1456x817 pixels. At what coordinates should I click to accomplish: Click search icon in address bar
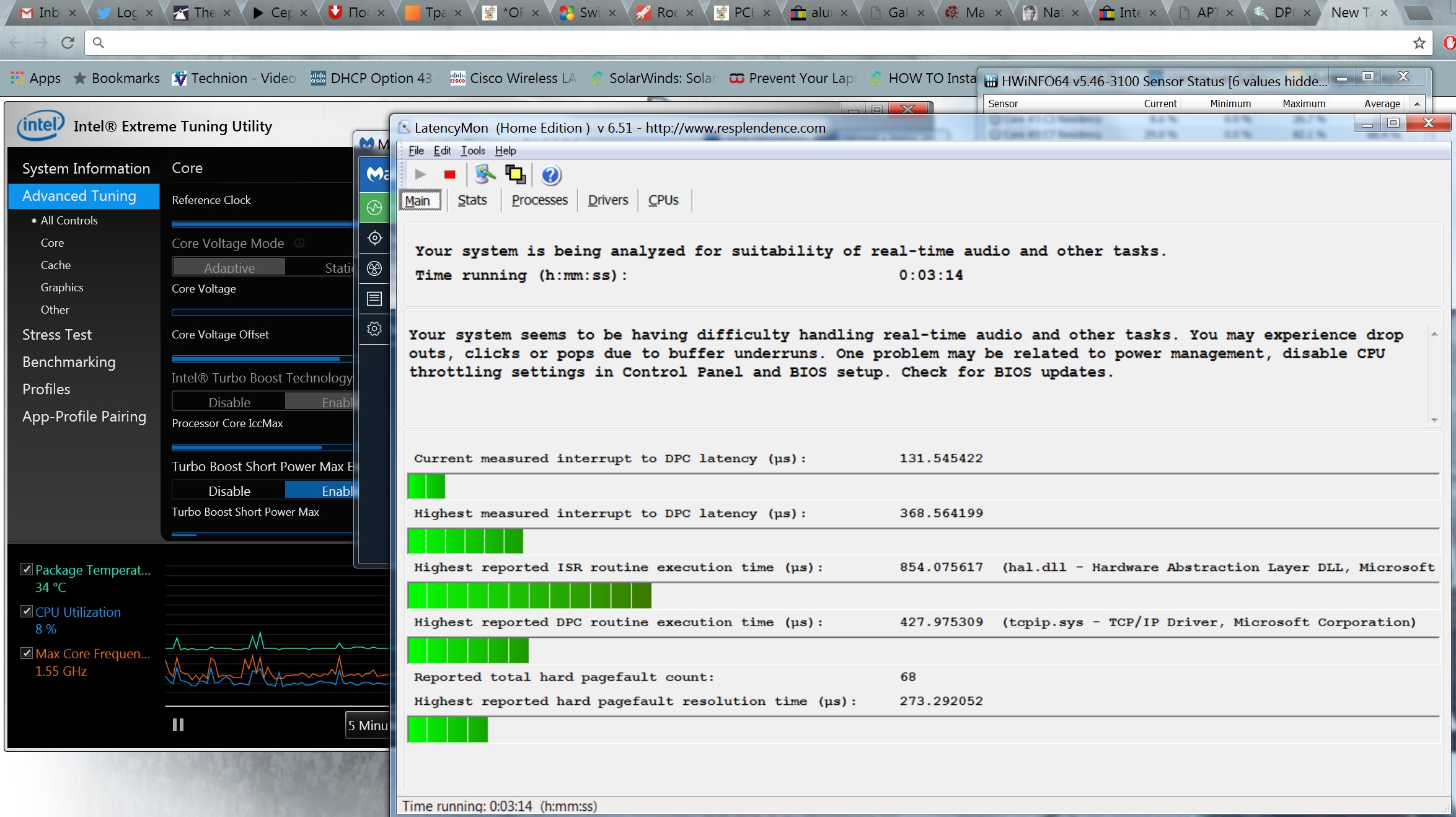[98, 42]
